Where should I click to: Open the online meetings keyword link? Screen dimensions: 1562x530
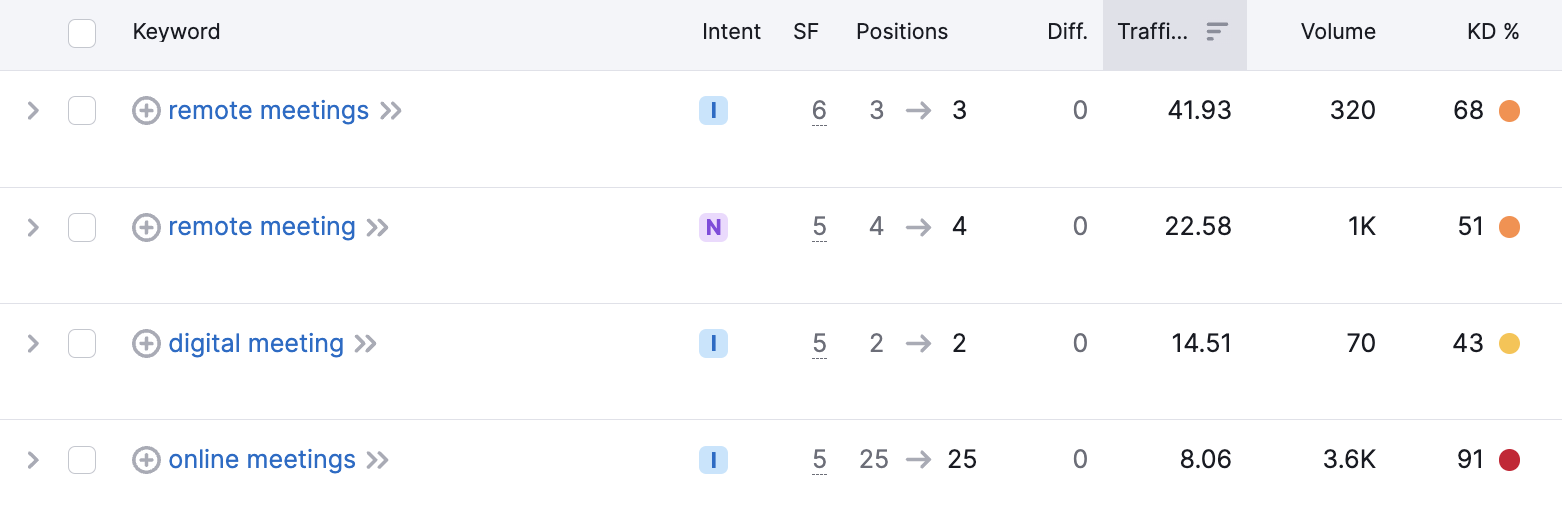point(262,460)
